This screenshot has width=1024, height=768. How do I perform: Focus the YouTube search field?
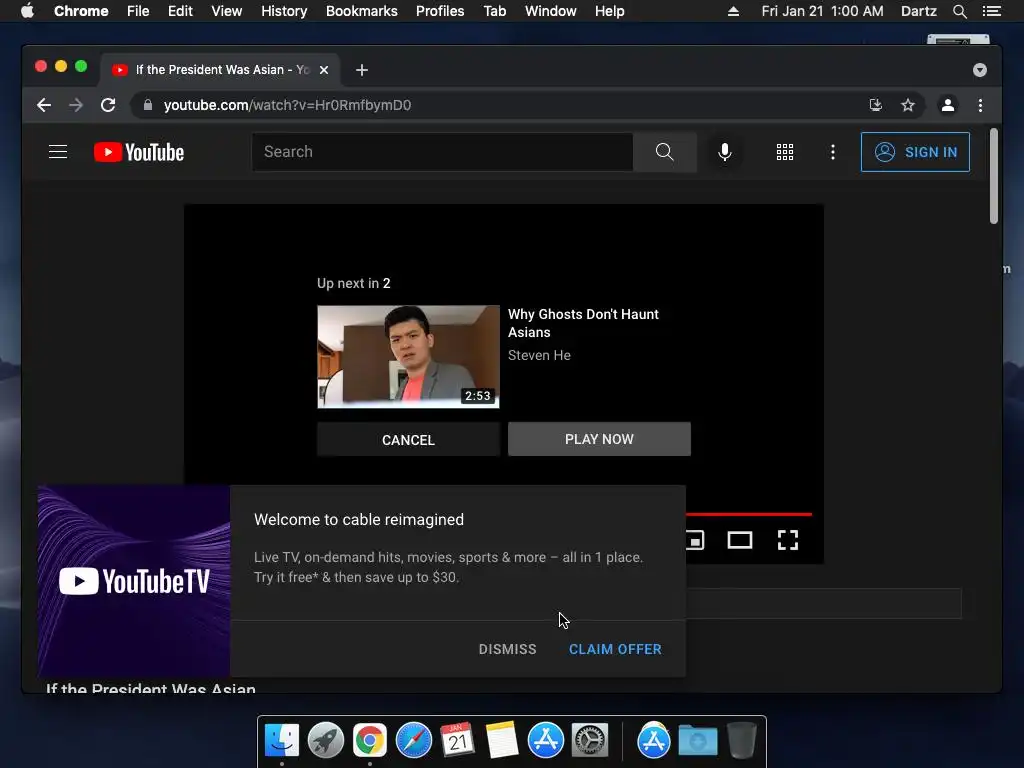[443, 152]
